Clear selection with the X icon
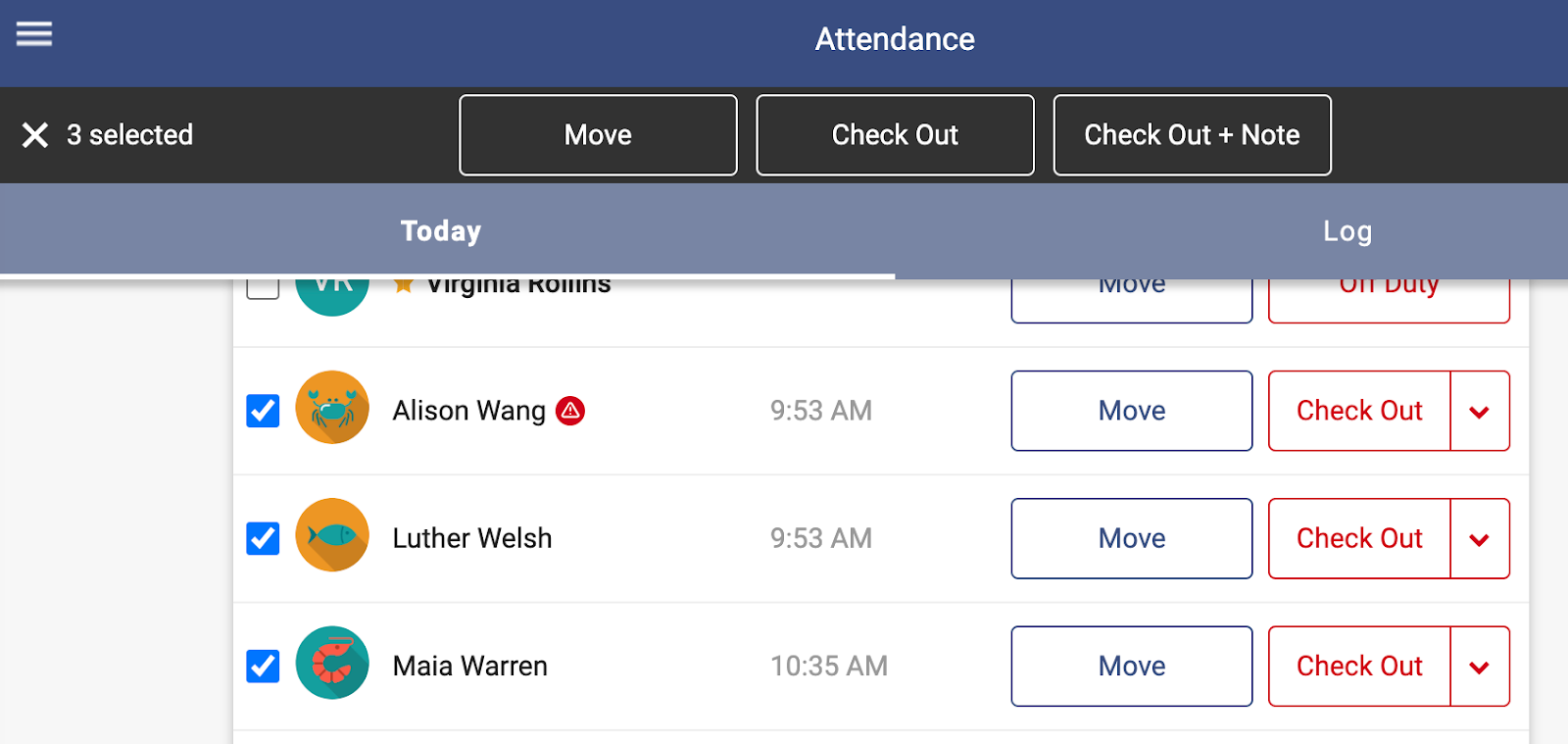The height and width of the screenshot is (744, 1568). click(x=35, y=135)
